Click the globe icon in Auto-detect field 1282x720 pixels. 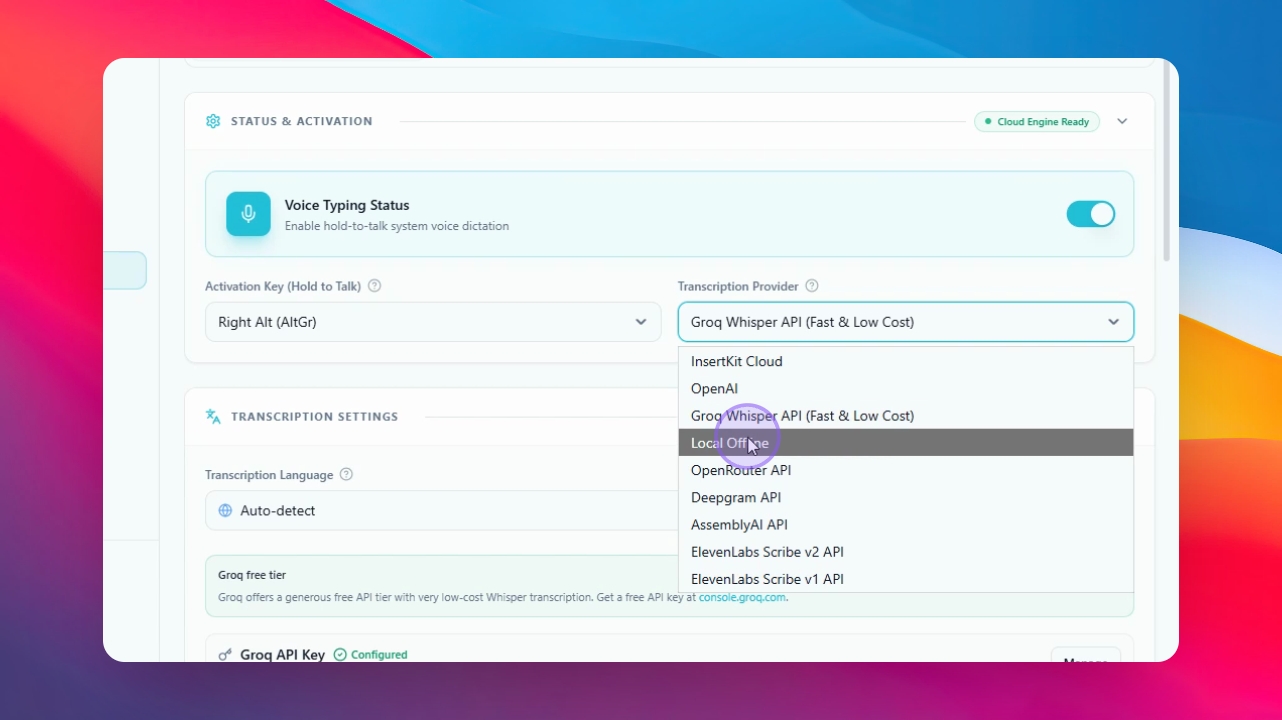point(225,510)
